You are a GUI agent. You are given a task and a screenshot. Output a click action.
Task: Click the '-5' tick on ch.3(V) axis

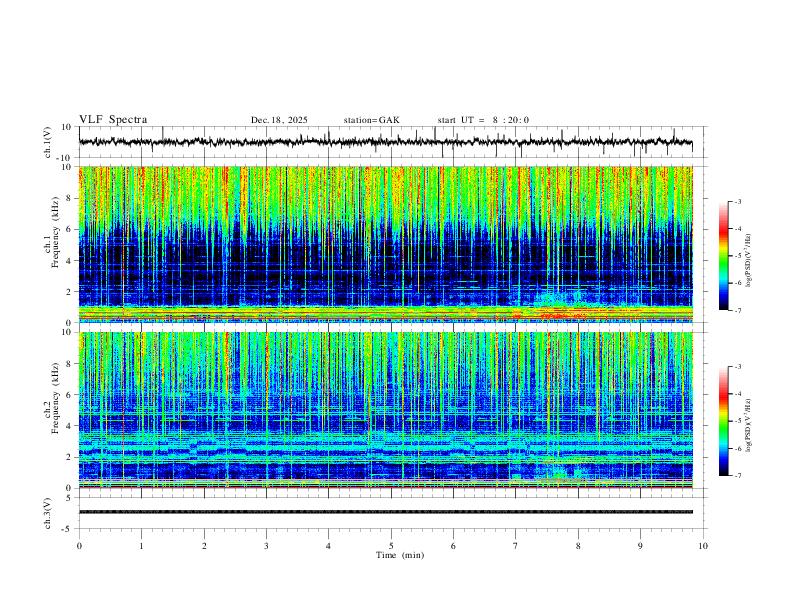click(x=67, y=529)
